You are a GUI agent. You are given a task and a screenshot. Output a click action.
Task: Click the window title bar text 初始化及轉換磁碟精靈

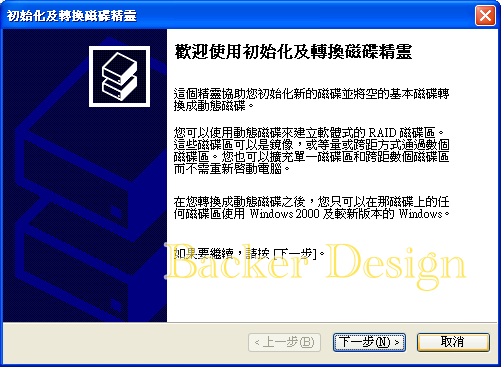pyautogui.click(x=72, y=16)
